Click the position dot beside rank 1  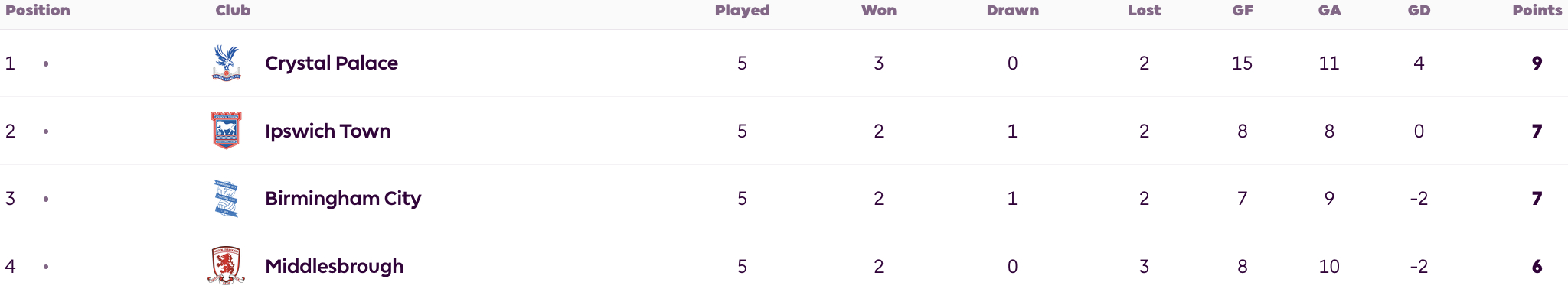pyautogui.click(x=46, y=63)
